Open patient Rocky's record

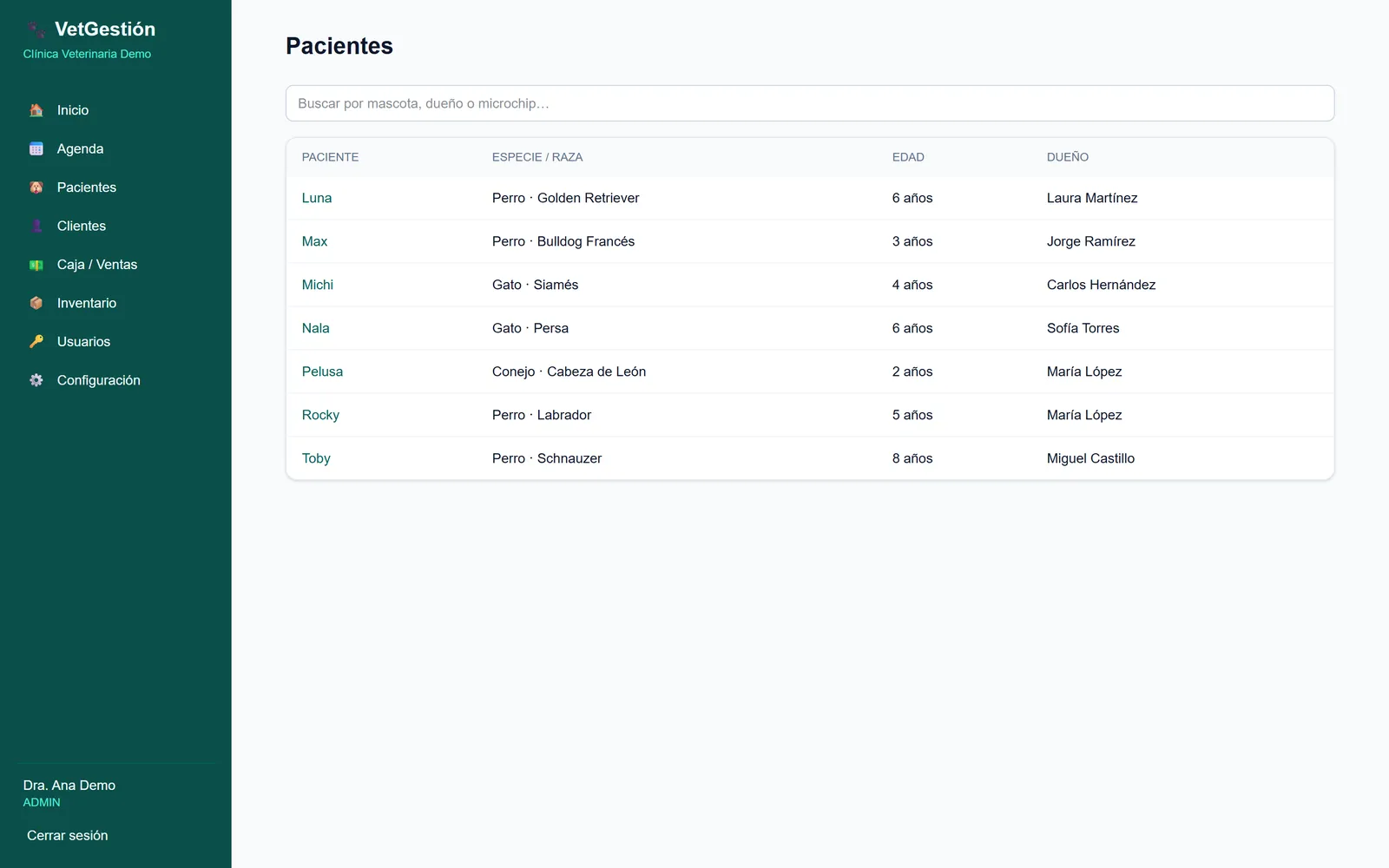pyautogui.click(x=320, y=415)
